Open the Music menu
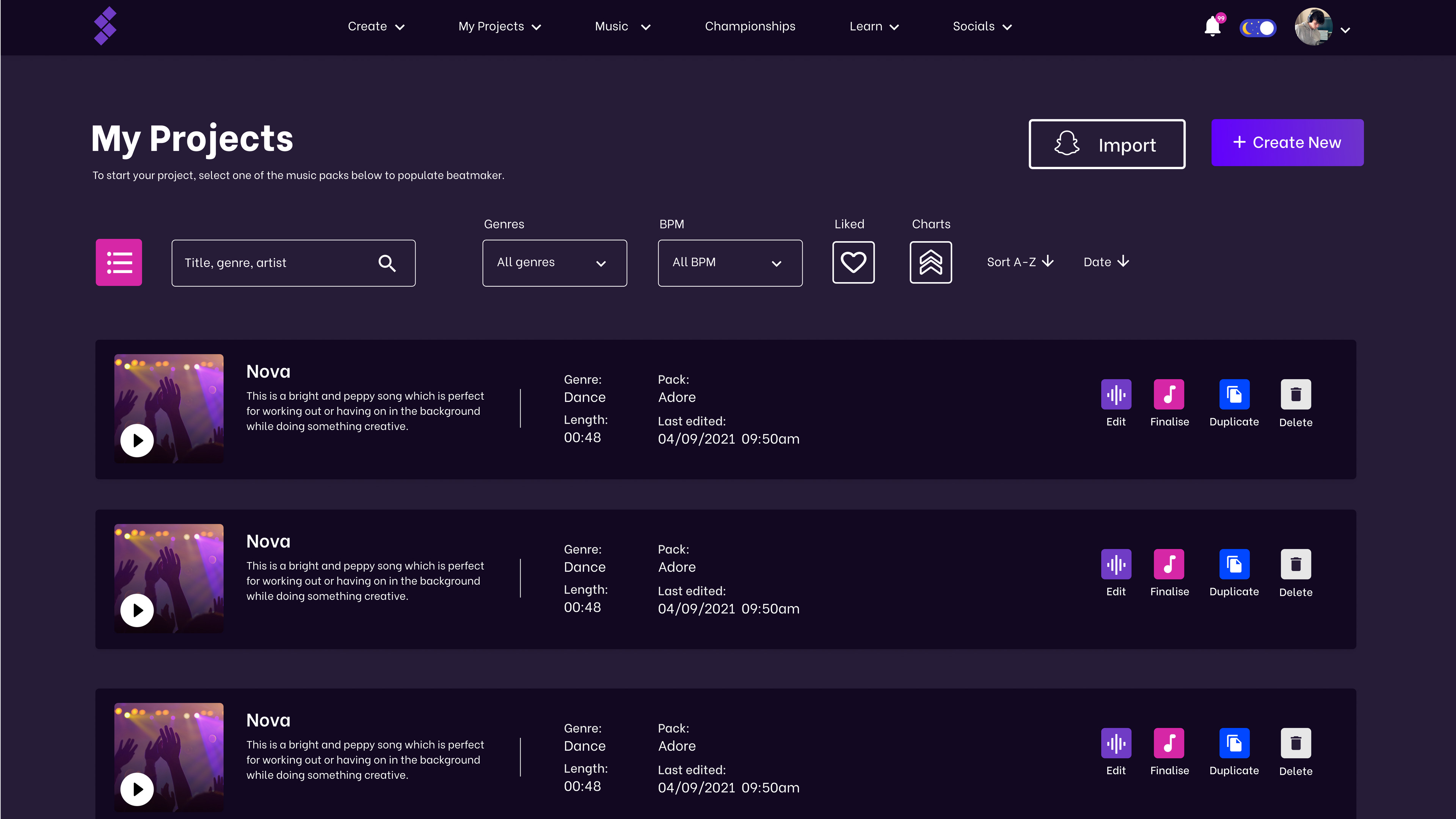This screenshot has width=1456, height=819. tap(623, 27)
